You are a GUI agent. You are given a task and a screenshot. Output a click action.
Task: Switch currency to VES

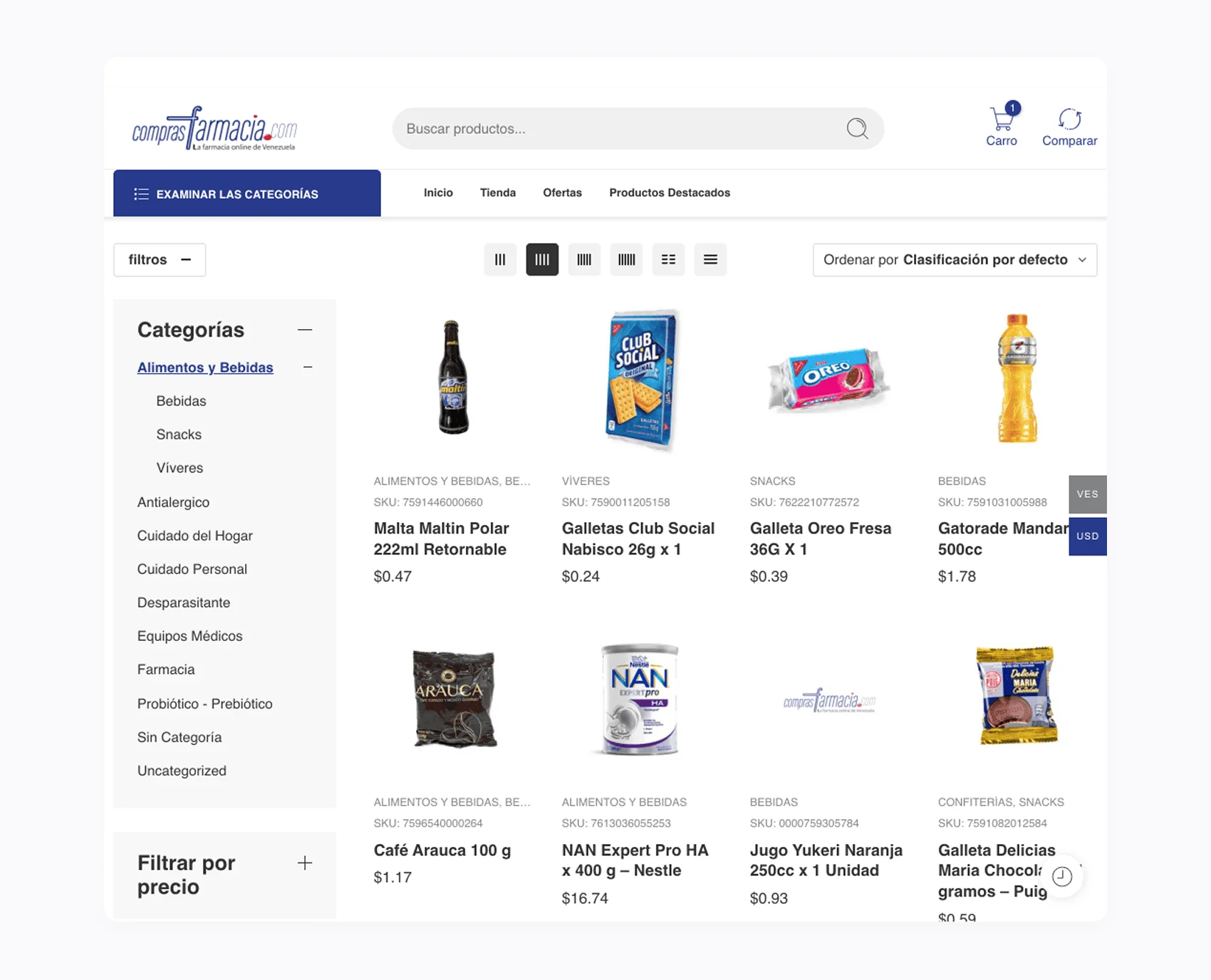1088,494
